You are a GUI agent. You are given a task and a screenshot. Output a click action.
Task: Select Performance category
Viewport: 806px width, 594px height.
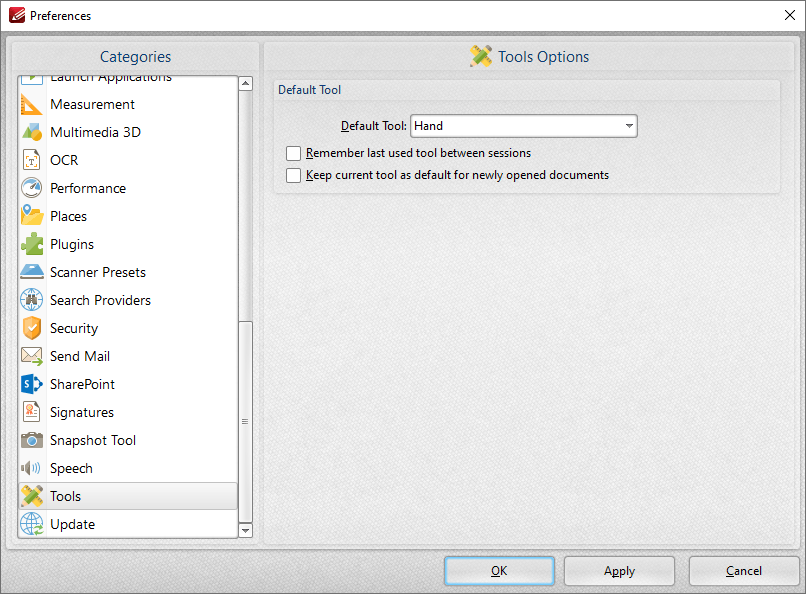coord(128,188)
